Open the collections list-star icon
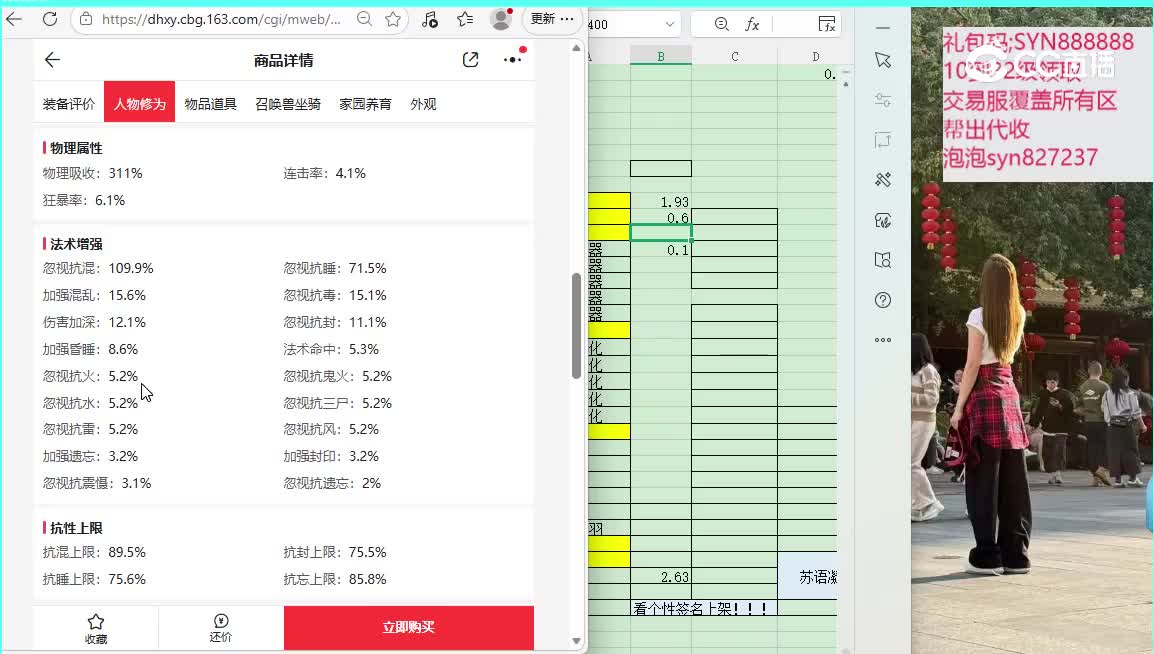The width and height of the screenshot is (1154, 654). click(x=465, y=19)
